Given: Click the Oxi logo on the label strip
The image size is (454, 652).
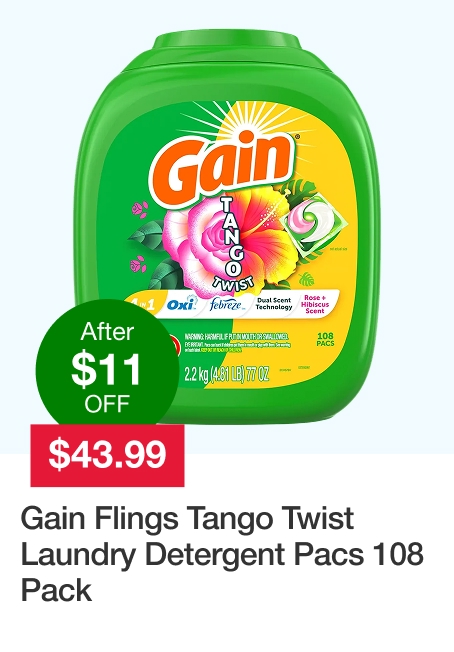Looking at the screenshot, I should (182, 304).
